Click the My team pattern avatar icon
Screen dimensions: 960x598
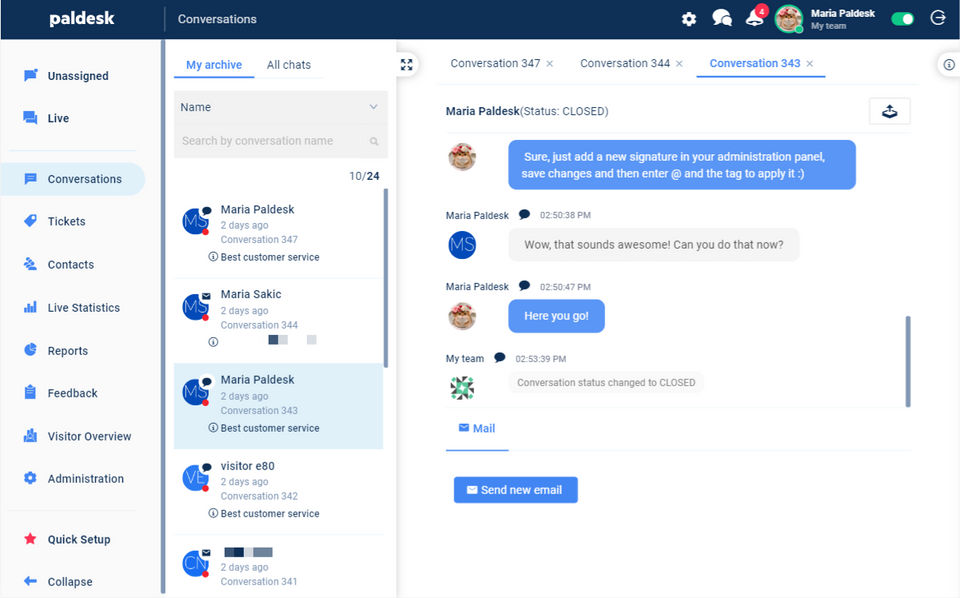tap(462, 387)
